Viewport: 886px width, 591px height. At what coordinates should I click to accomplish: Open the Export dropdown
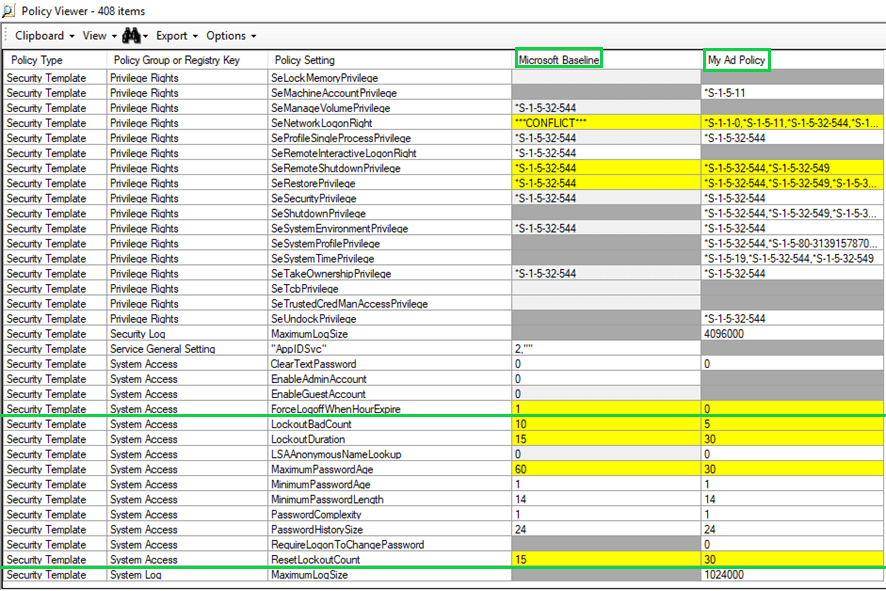176,36
